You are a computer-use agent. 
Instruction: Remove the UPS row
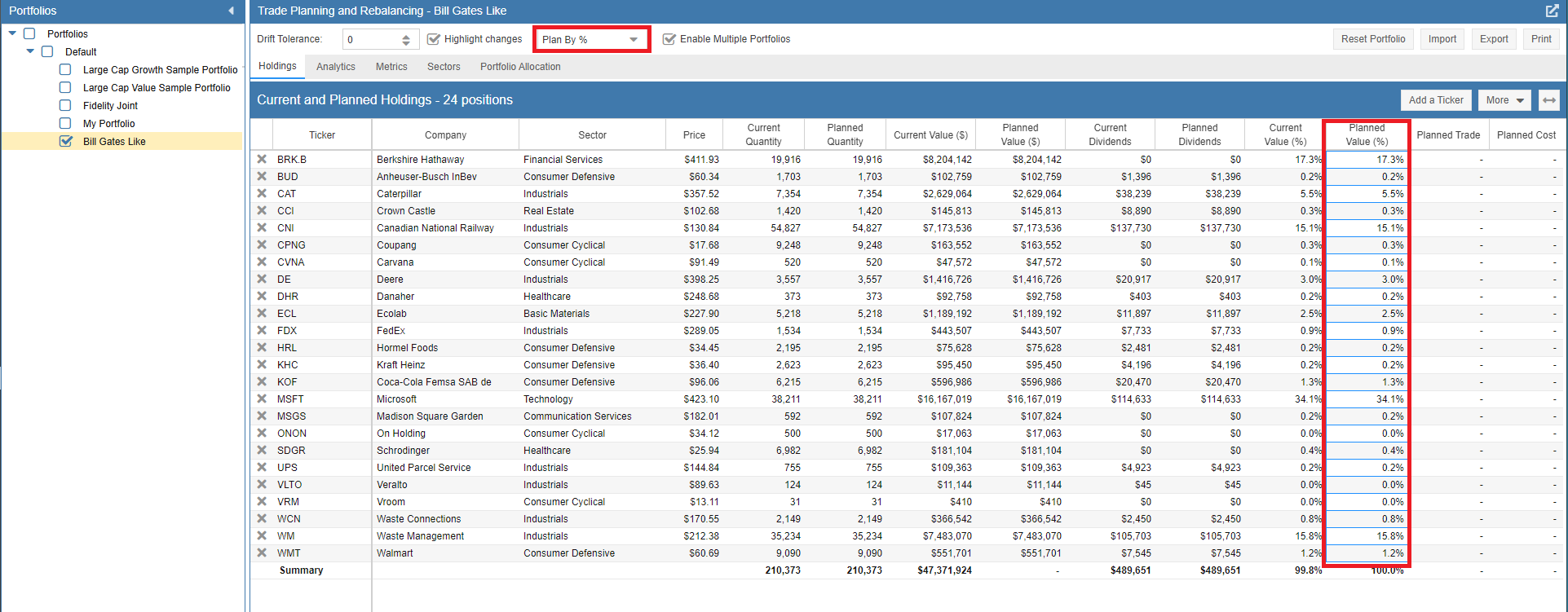[262, 467]
